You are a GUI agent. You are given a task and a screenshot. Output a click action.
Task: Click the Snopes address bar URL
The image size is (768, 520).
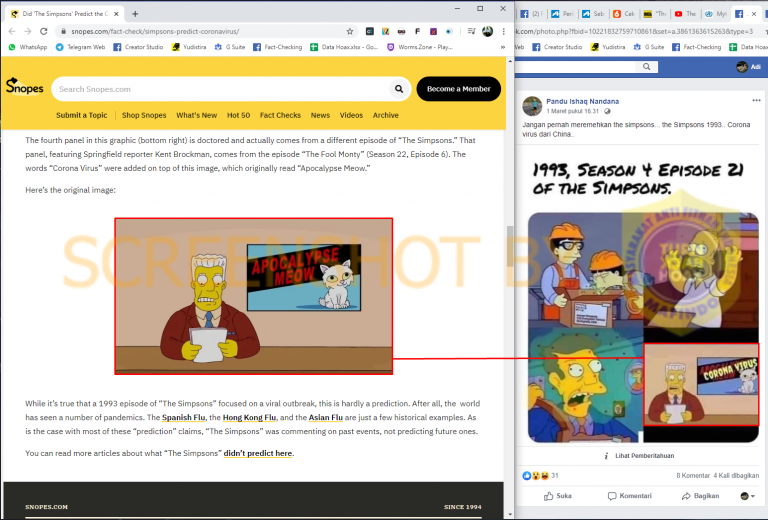155,31
